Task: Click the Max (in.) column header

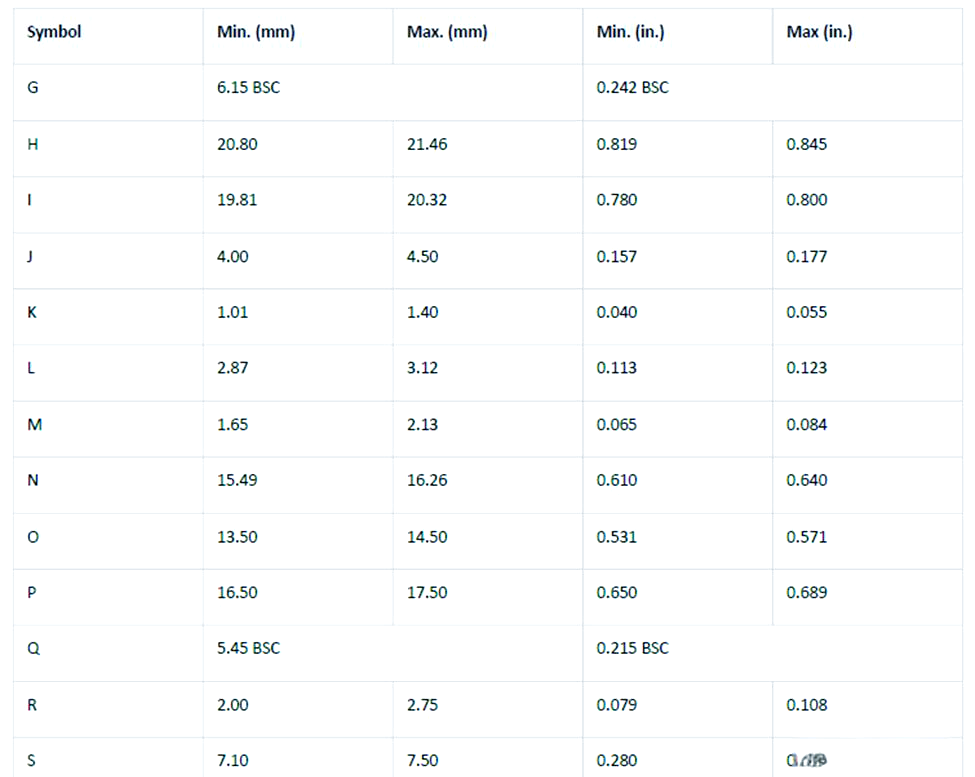Action: pos(820,32)
